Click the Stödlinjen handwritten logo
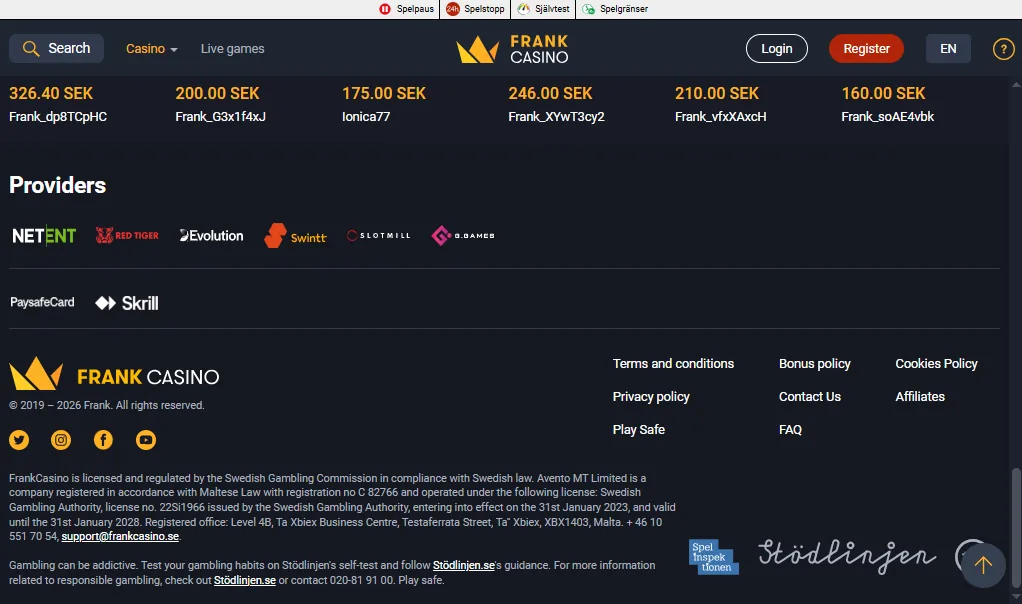1022x604 pixels. tap(847, 556)
